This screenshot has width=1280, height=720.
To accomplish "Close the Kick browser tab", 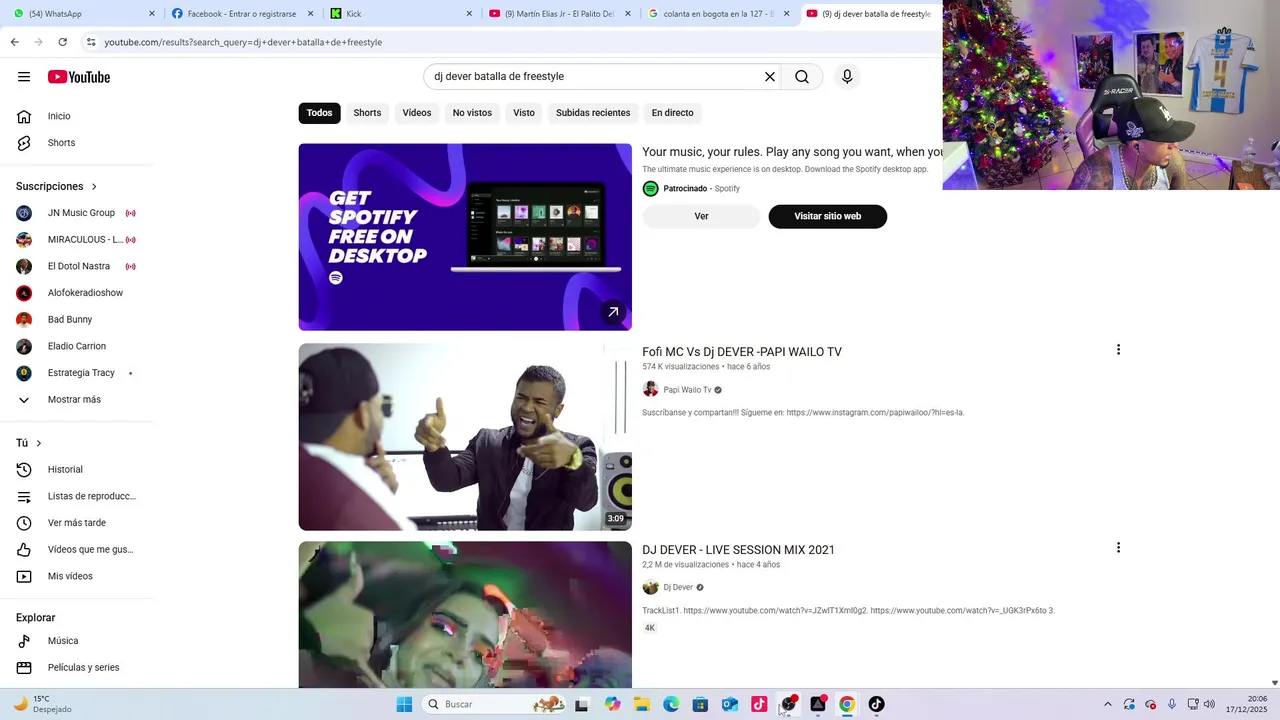I will click(x=469, y=14).
